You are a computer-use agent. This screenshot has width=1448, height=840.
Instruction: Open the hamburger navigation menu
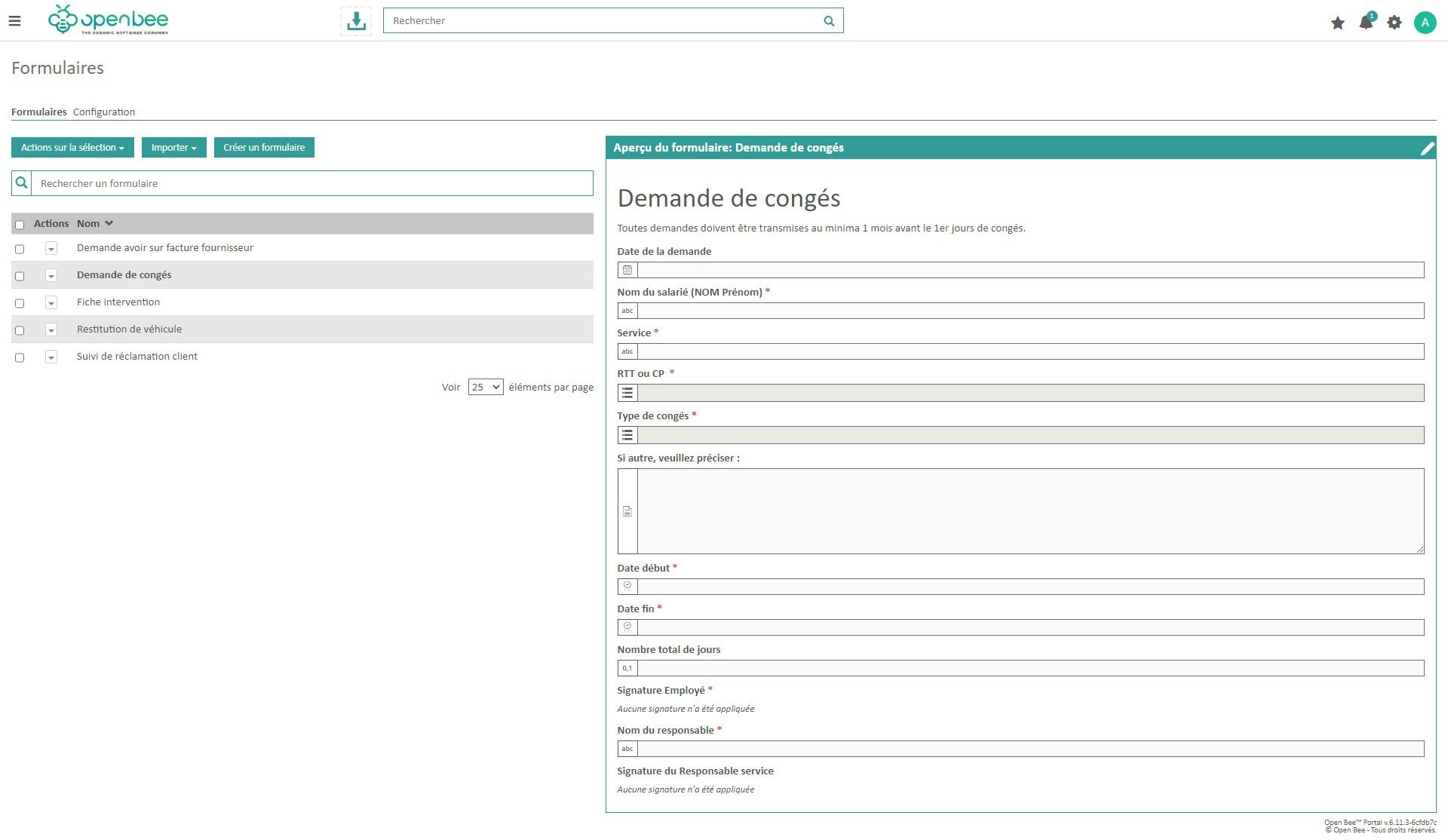(x=14, y=21)
